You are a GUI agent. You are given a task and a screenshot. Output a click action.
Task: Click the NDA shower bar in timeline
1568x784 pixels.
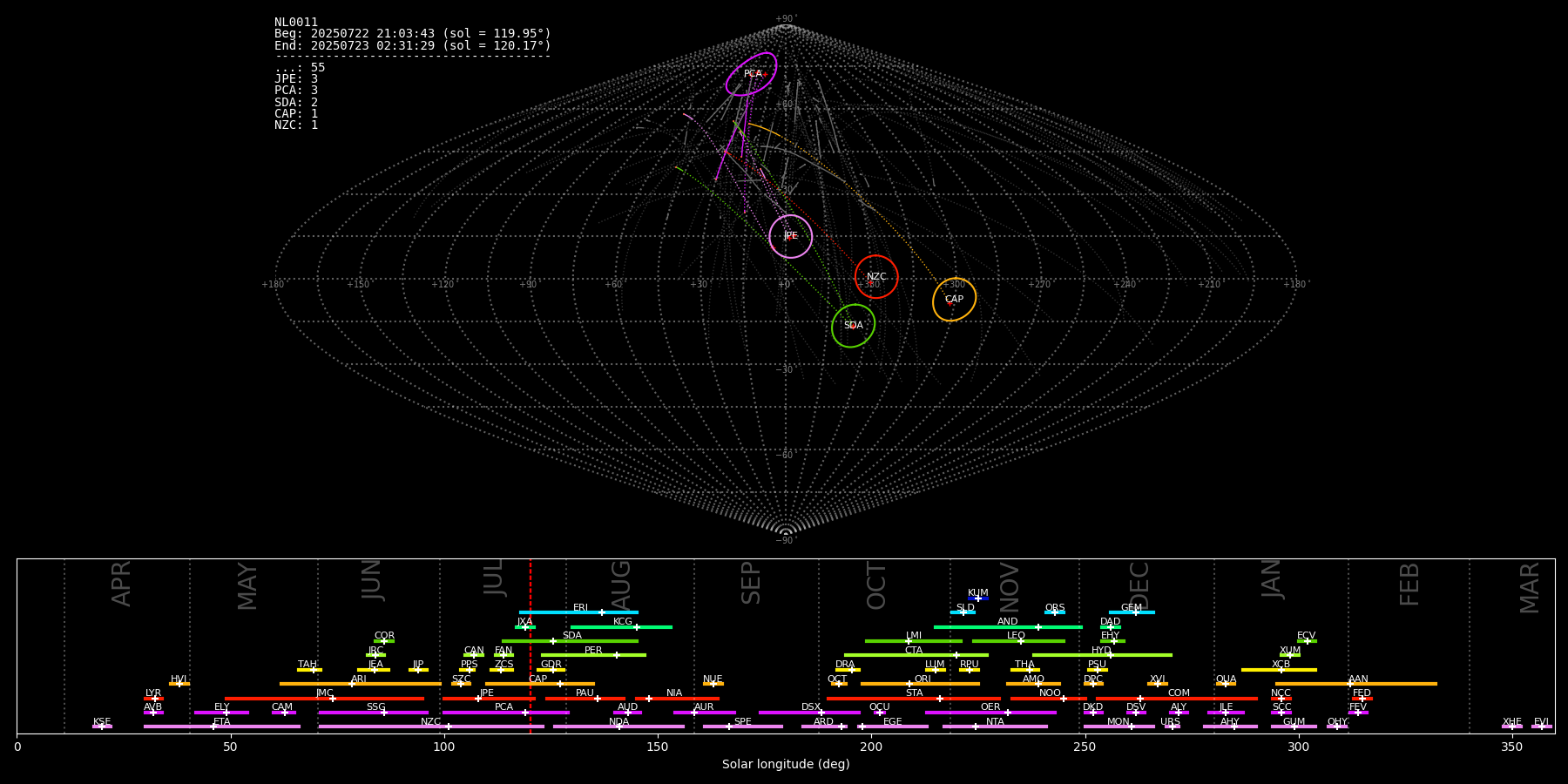tap(619, 727)
